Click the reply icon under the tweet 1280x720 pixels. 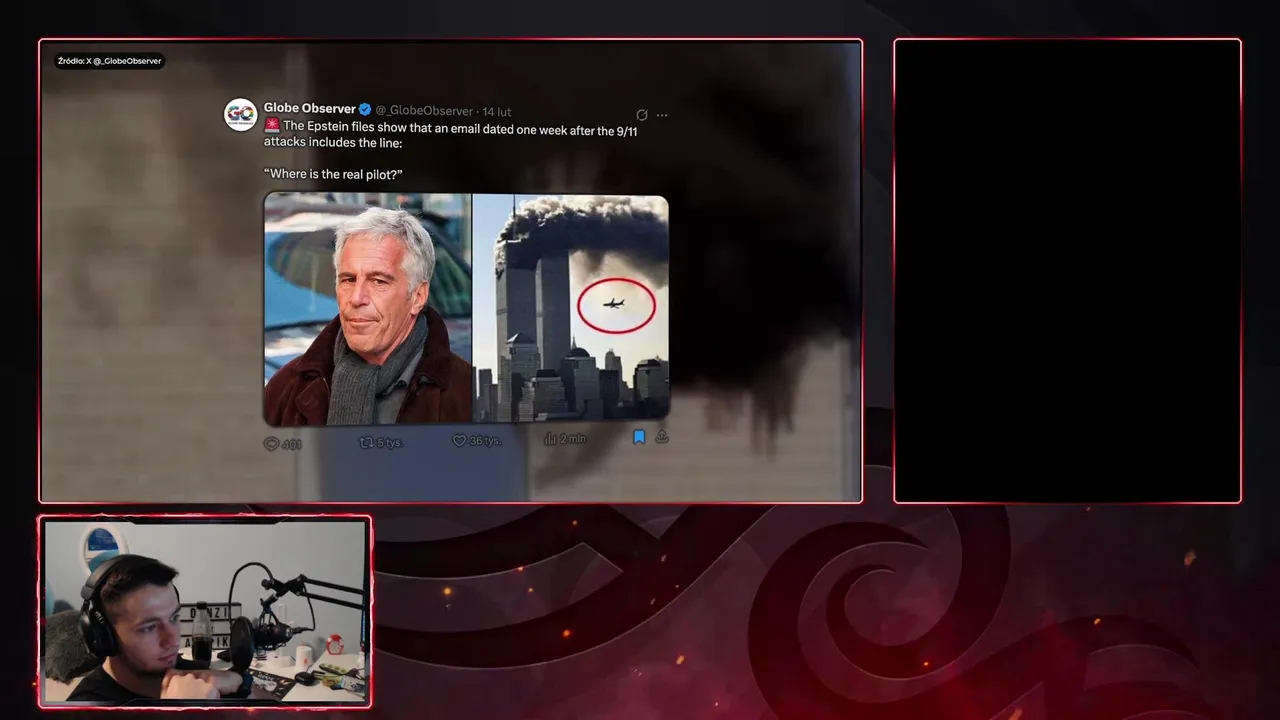(x=271, y=443)
